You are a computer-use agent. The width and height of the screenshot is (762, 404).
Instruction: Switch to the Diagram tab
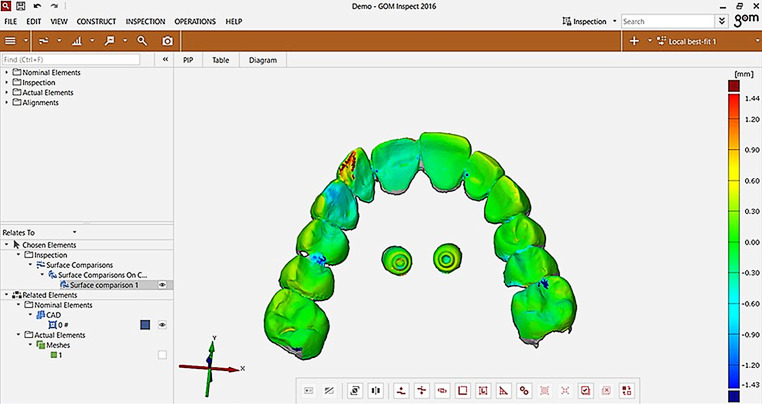click(x=263, y=60)
